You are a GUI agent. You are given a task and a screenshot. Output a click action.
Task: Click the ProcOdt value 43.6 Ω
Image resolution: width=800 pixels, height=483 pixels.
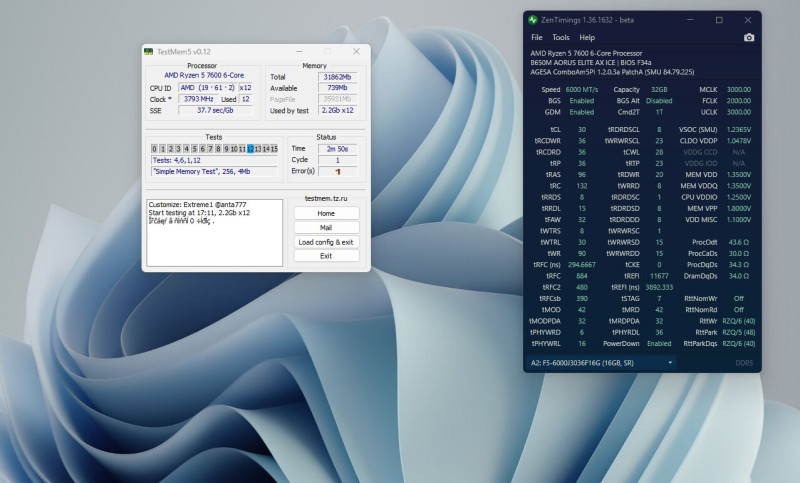point(738,242)
